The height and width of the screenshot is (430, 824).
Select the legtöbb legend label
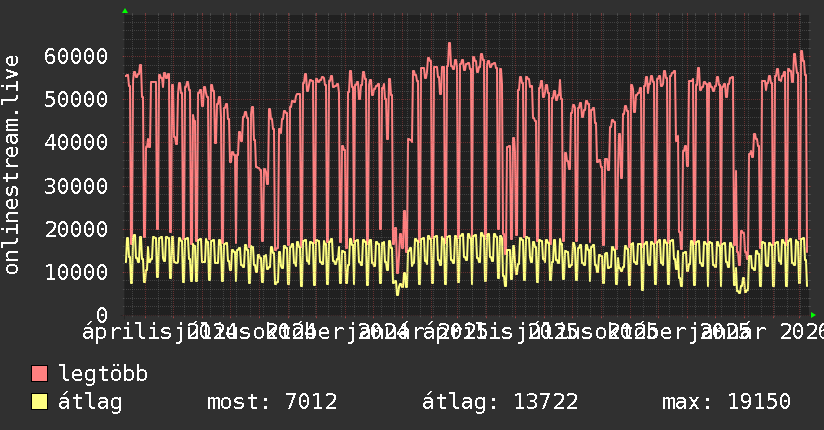coord(103,374)
